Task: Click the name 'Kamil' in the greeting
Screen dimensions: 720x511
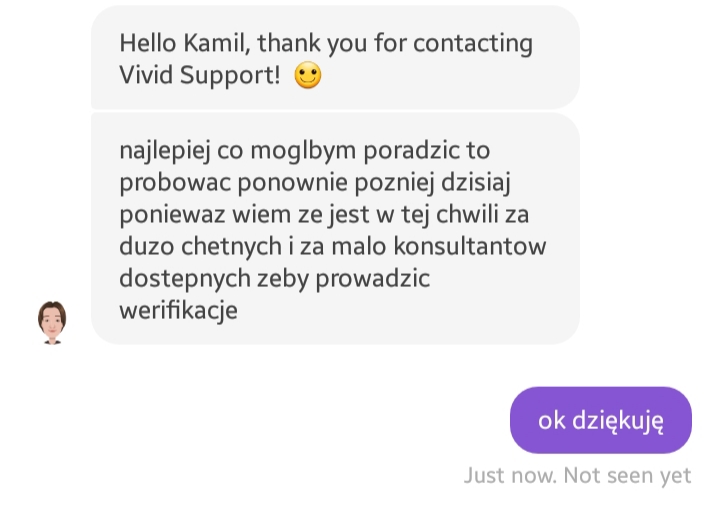Action: click(216, 43)
